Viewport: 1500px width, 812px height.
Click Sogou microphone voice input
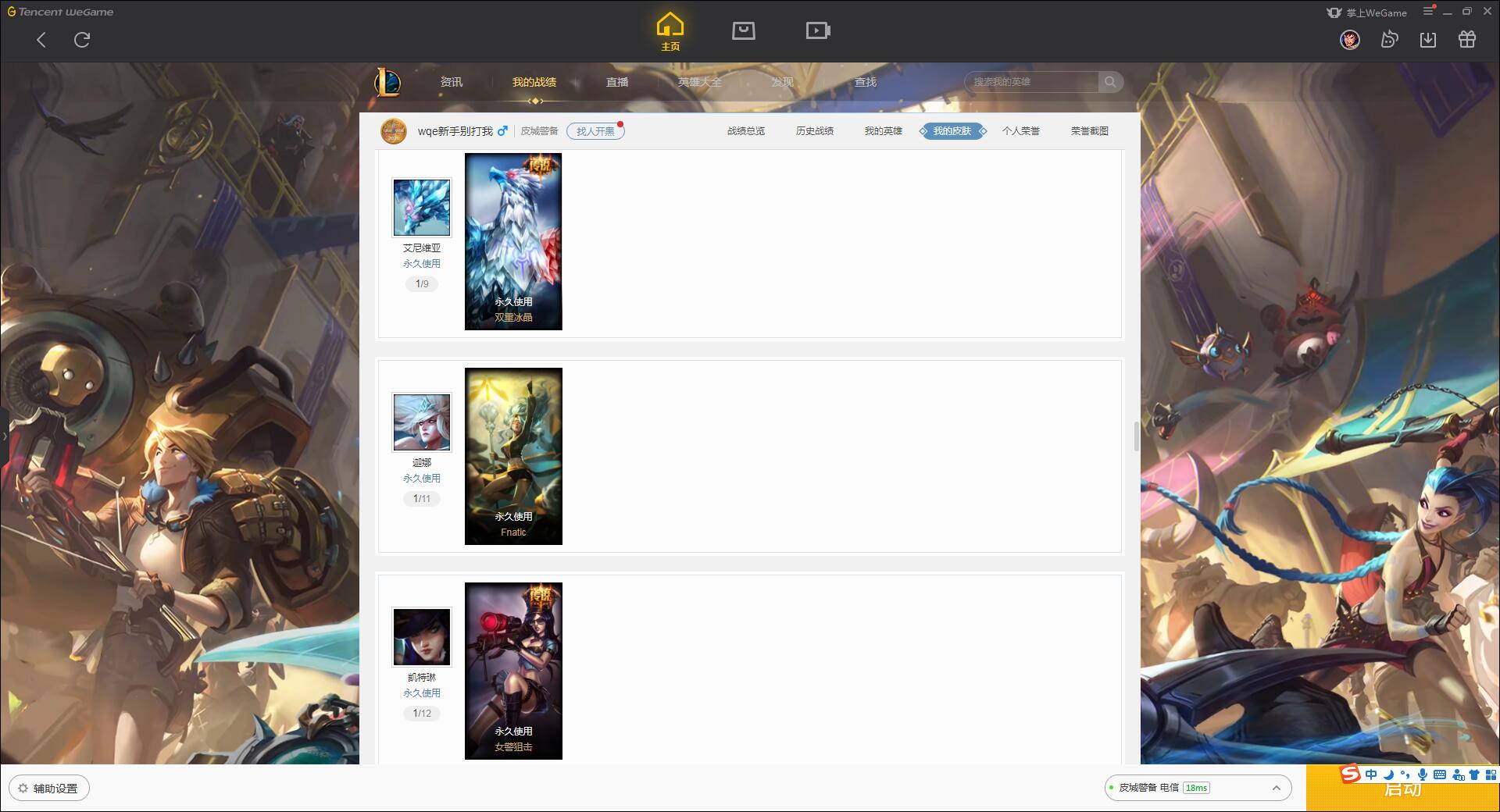tap(1423, 775)
